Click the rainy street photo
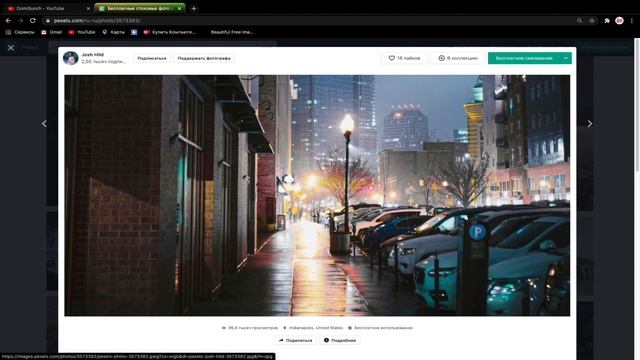640x360 pixels. pos(317,195)
